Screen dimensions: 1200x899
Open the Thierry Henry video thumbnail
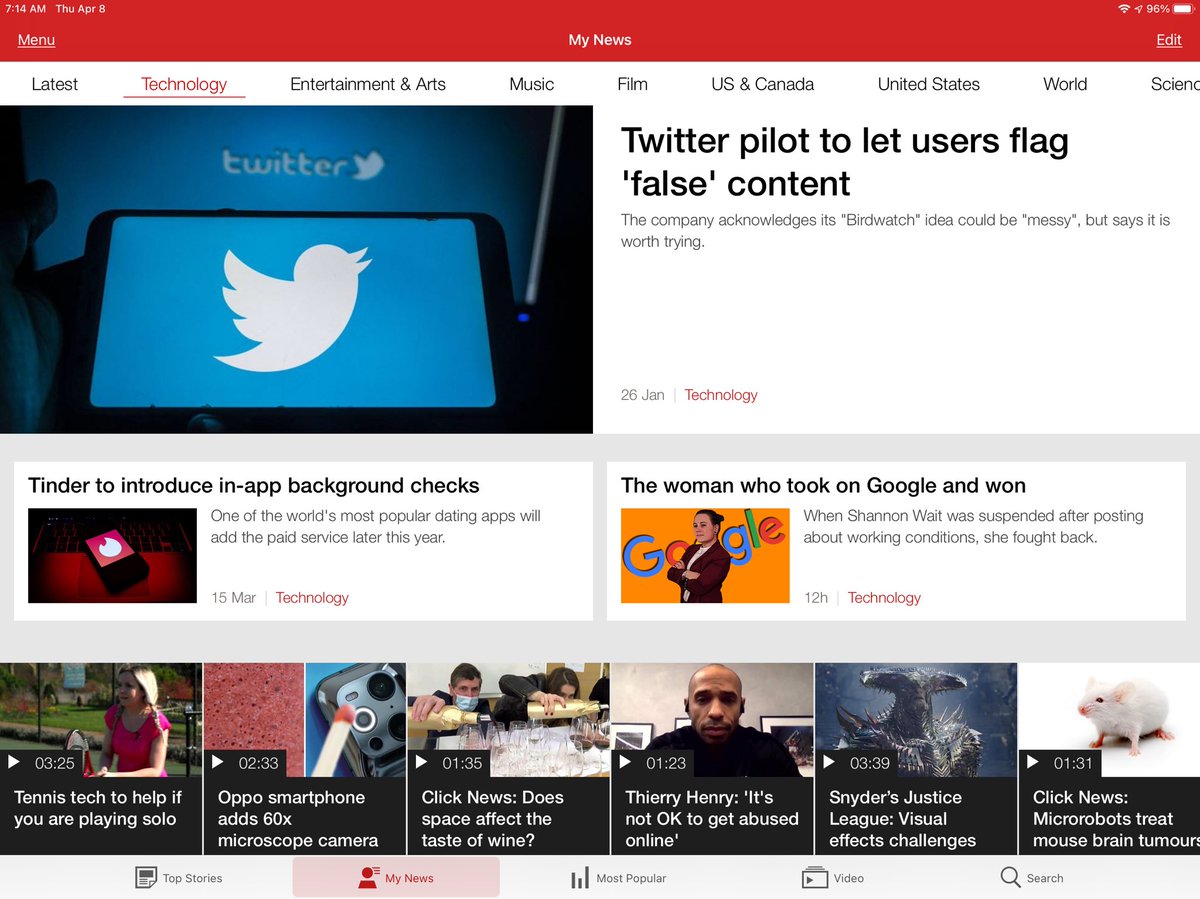pyautogui.click(x=712, y=719)
